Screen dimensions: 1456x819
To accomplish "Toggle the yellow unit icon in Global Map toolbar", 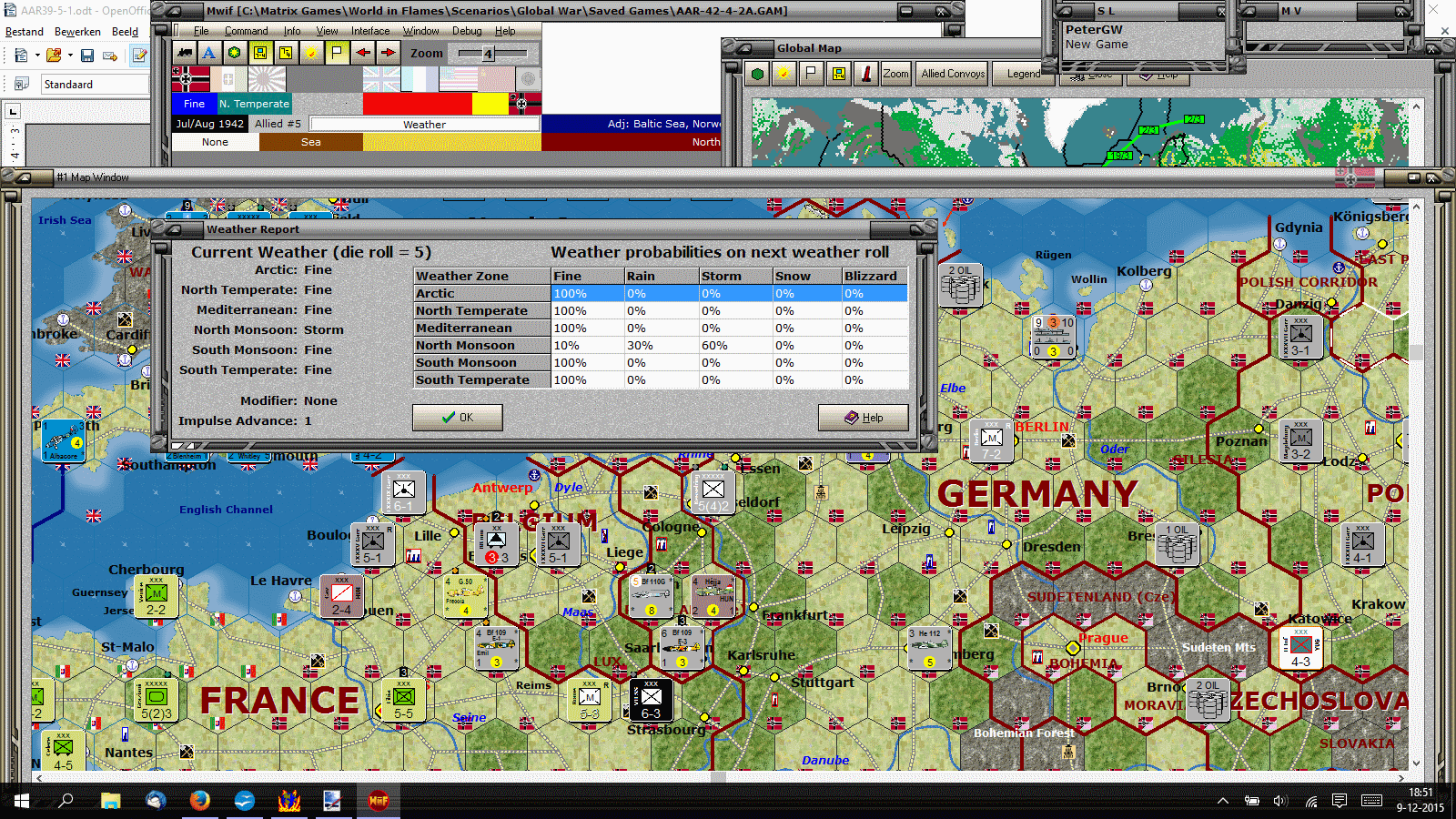I will coord(838,74).
